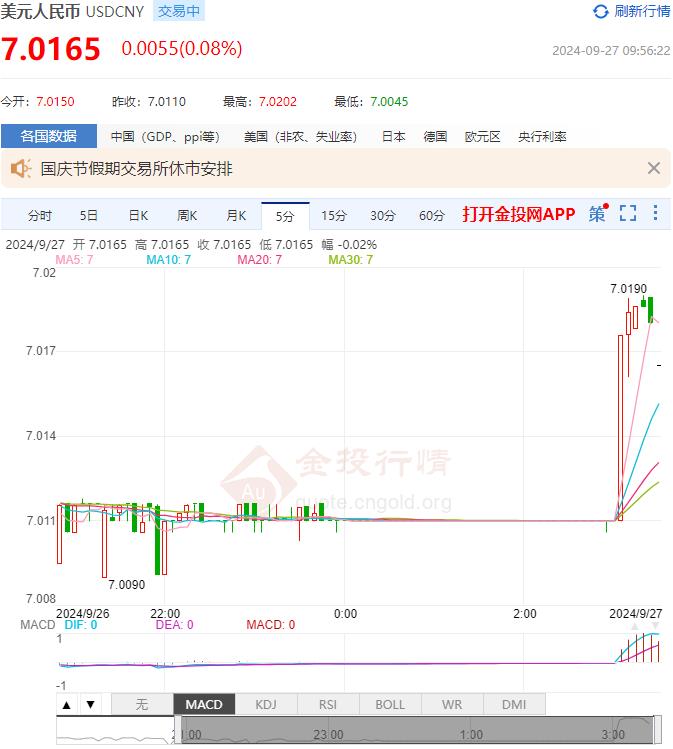Click the left handle of time range slider
The height and width of the screenshot is (749, 673).
tap(178, 730)
